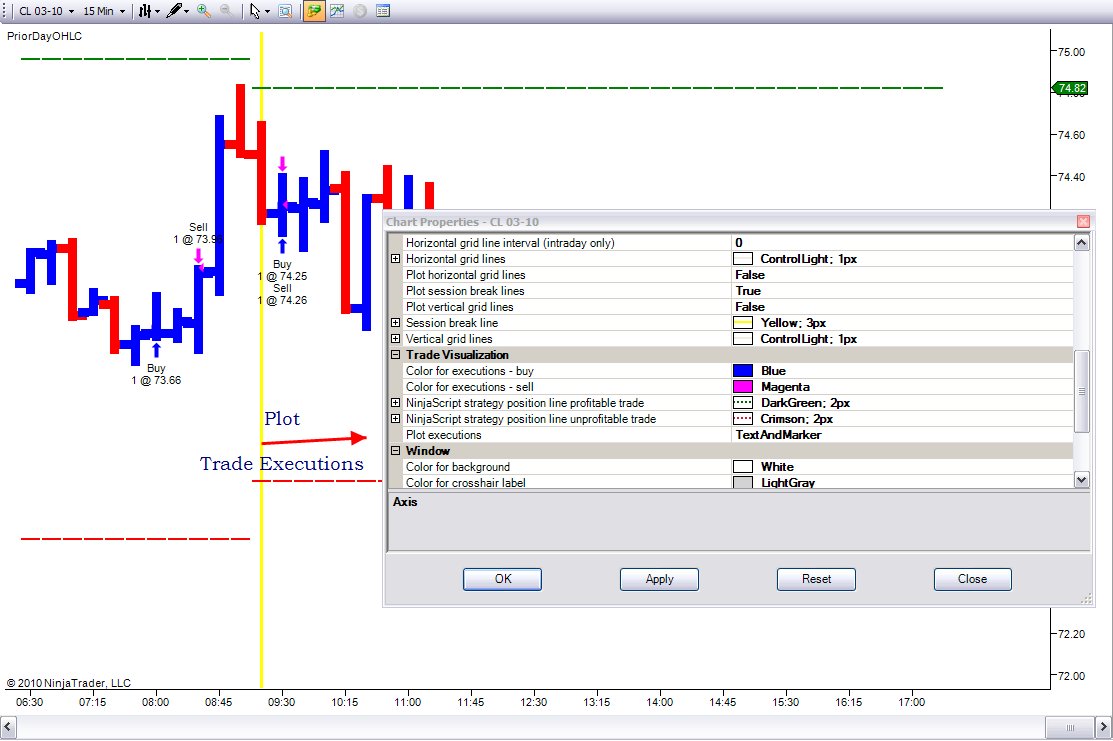Image resolution: width=1113 pixels, height=741 pixels.
Task: Expand the Session break line property
Action: point(395,323)
